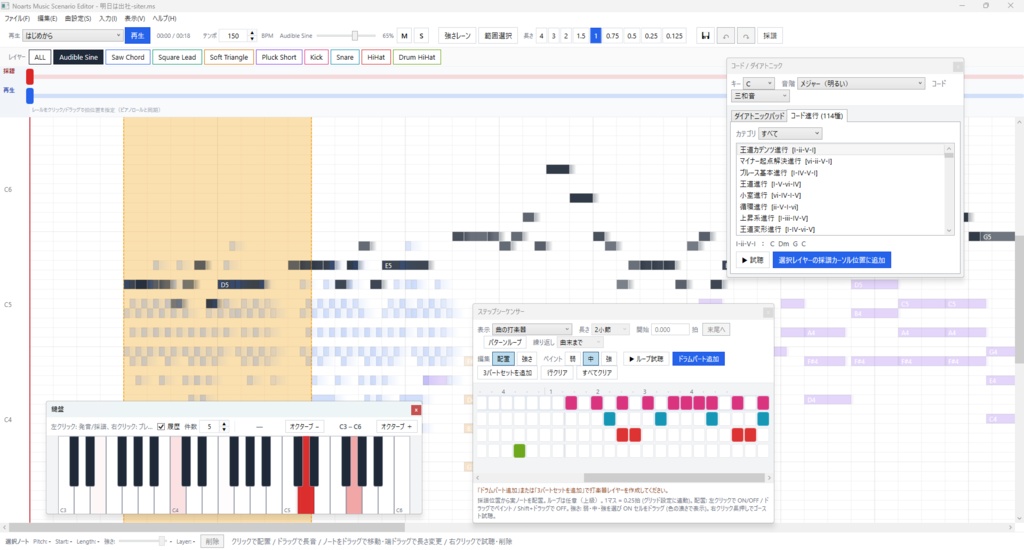The image size is (1024, 550).
Task: Open the 表示(V) menu
Action: (135, 18)
